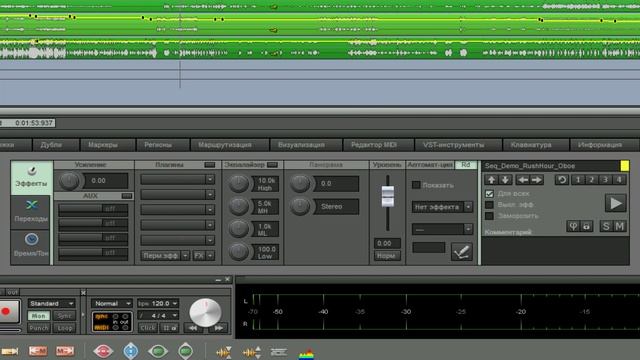
Task: Click the down arrow navigation button
Action: click(x=505, y=180)
